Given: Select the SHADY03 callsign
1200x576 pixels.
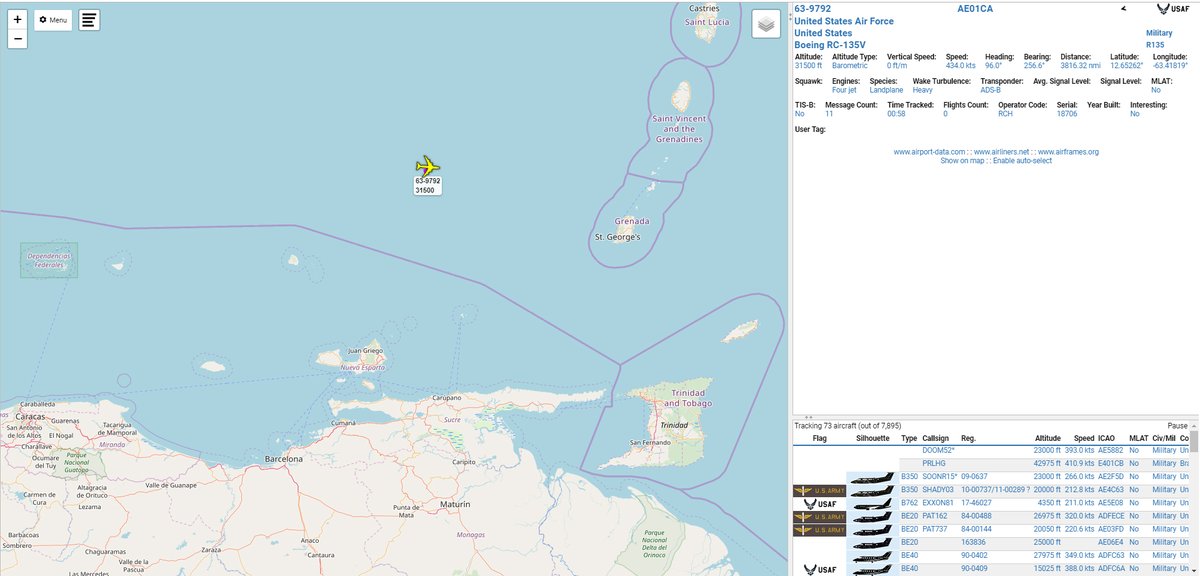Looking at the screenshot, I should point(937,491).
